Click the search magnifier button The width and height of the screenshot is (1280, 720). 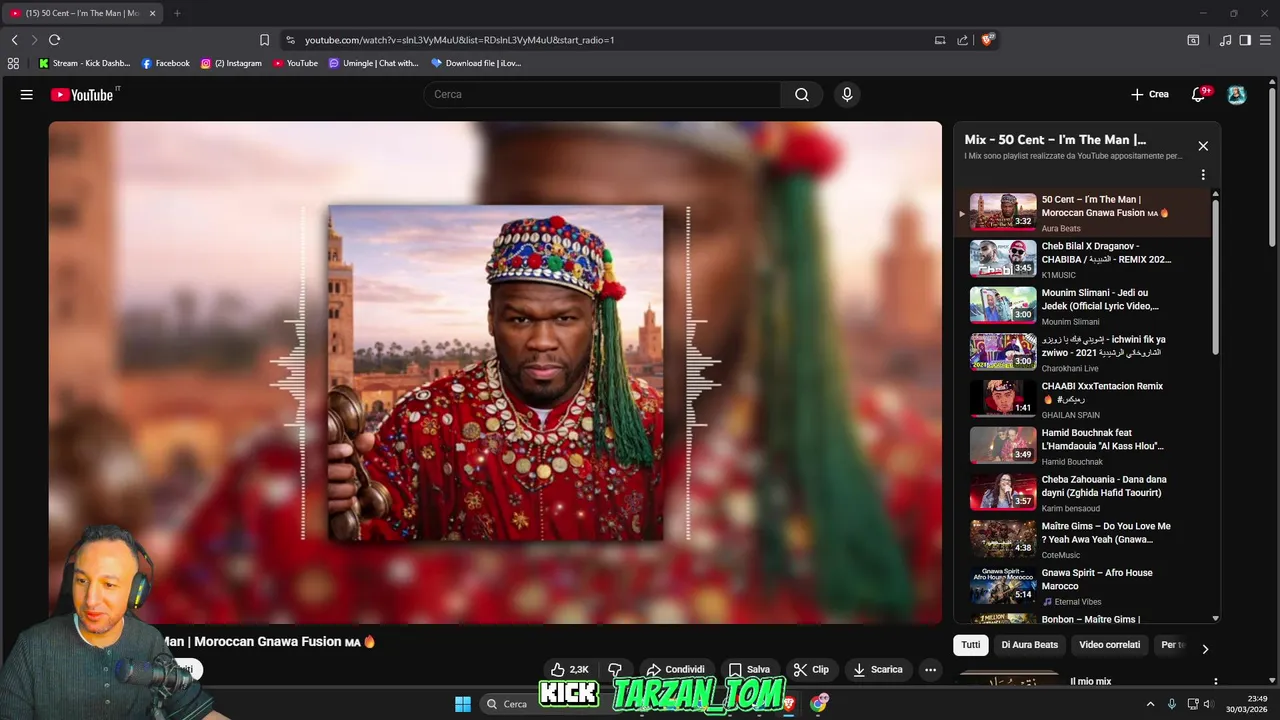(802, 95)
